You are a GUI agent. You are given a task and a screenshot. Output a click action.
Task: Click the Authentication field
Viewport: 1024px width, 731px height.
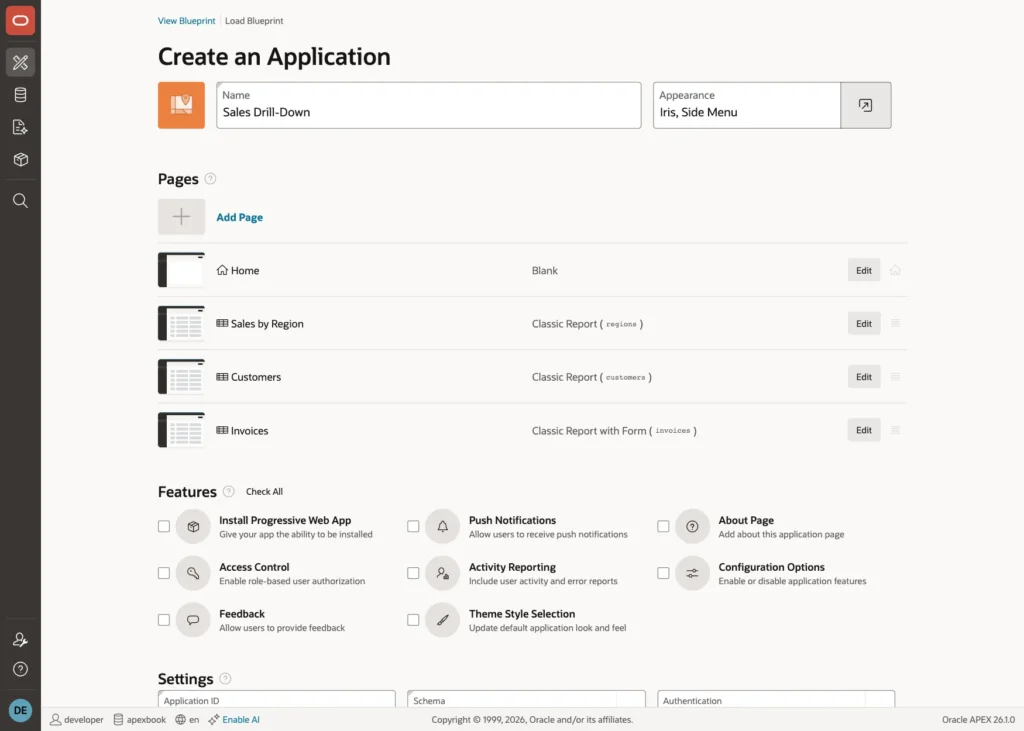(x=776, y=699)
